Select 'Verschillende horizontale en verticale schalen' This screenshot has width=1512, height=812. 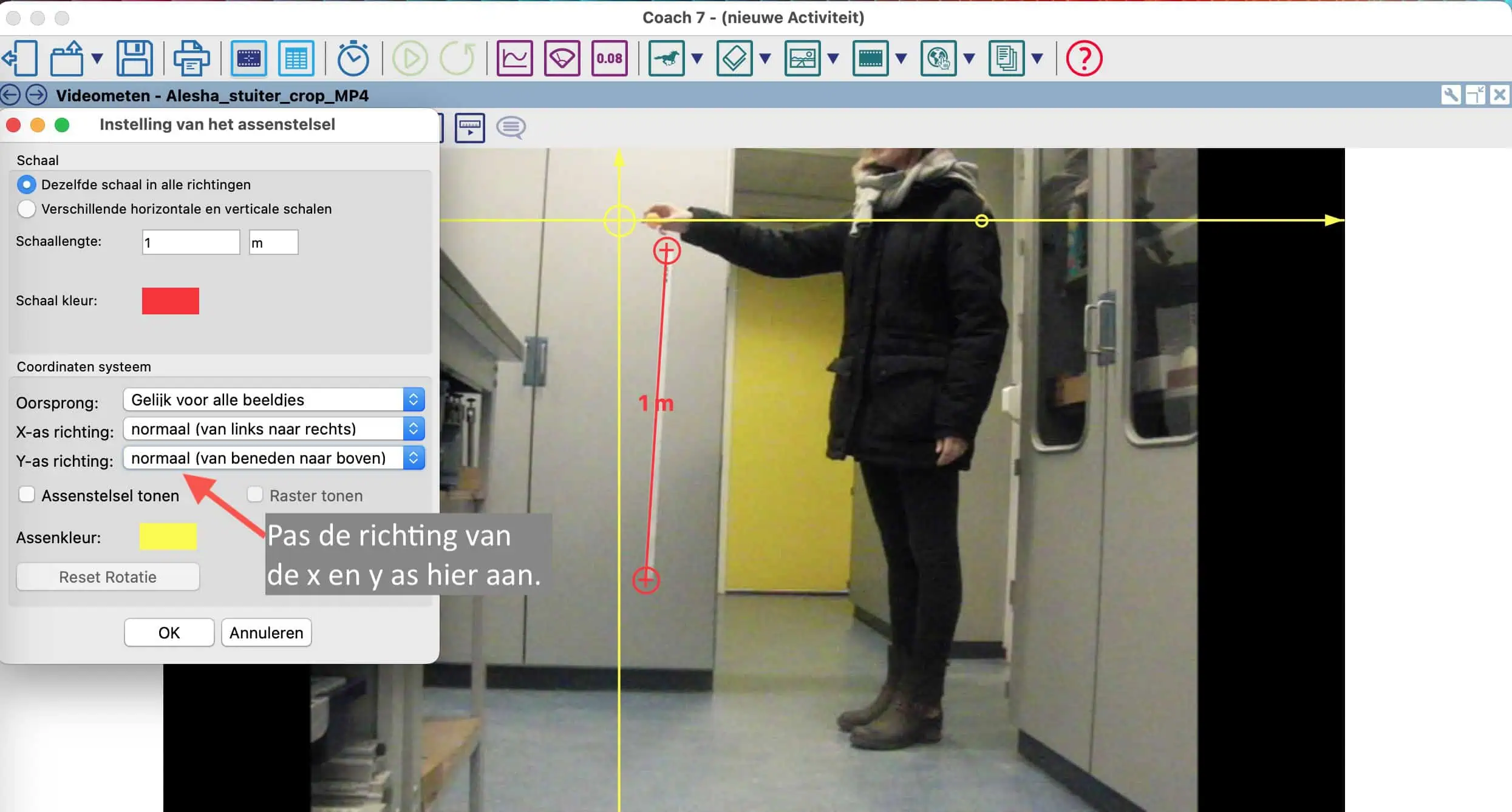(27, 209)
